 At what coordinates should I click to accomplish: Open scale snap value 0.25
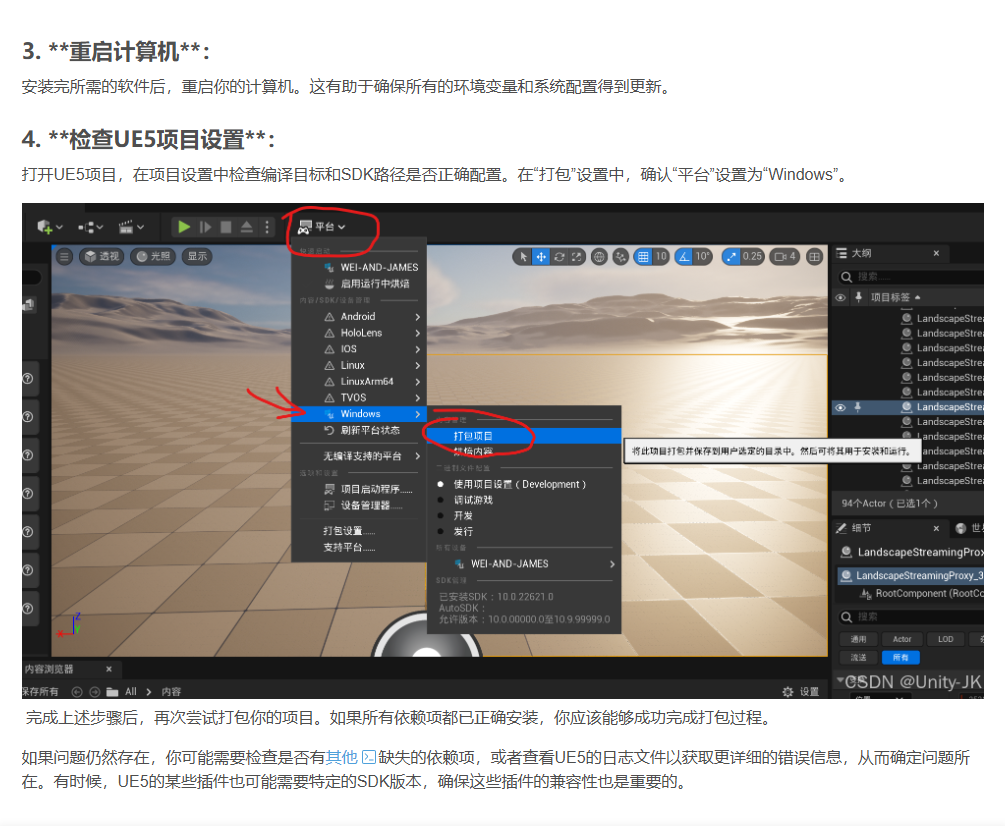752,257
